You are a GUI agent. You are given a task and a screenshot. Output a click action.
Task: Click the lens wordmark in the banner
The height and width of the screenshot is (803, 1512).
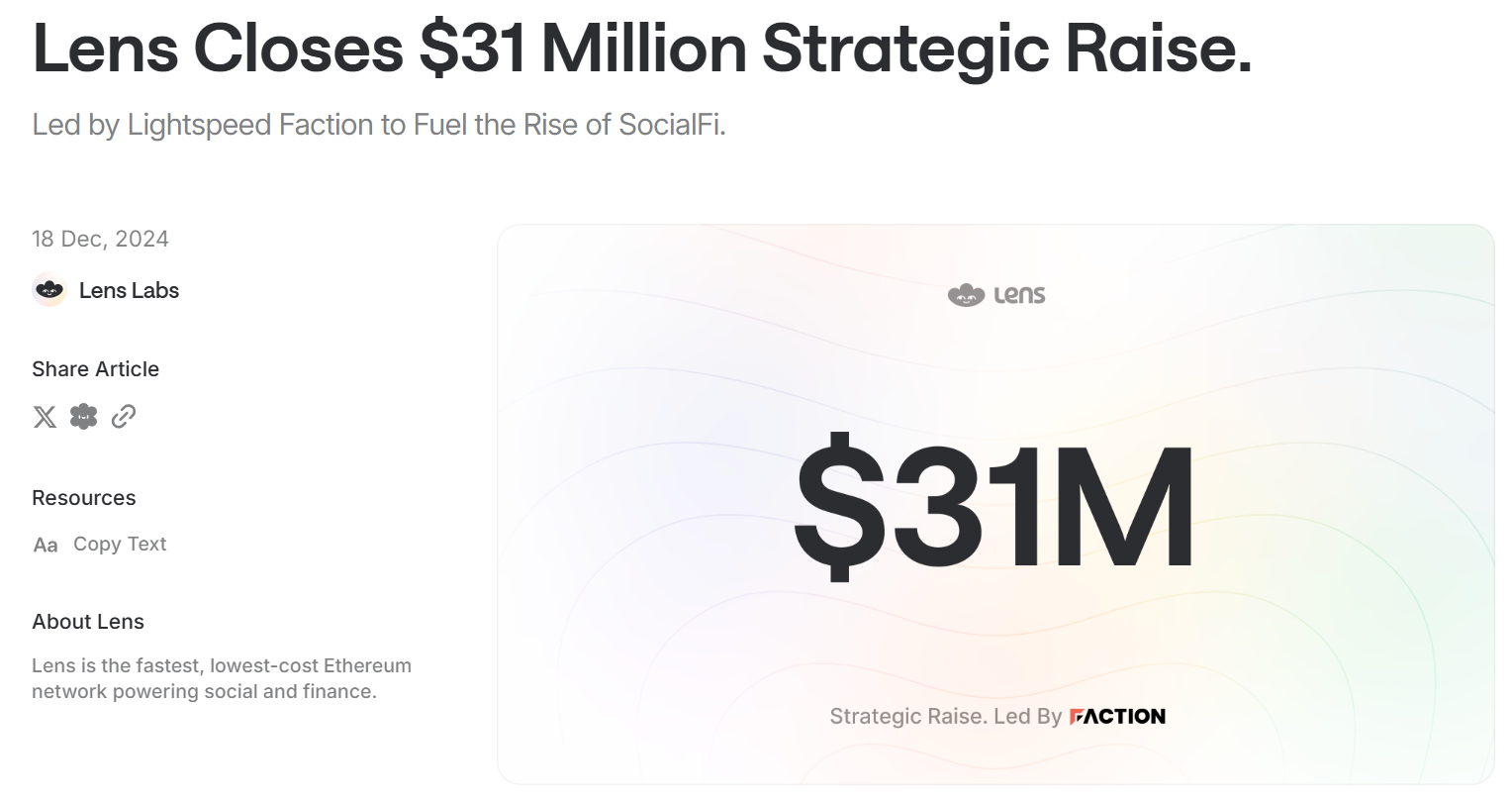[1019, 294]
